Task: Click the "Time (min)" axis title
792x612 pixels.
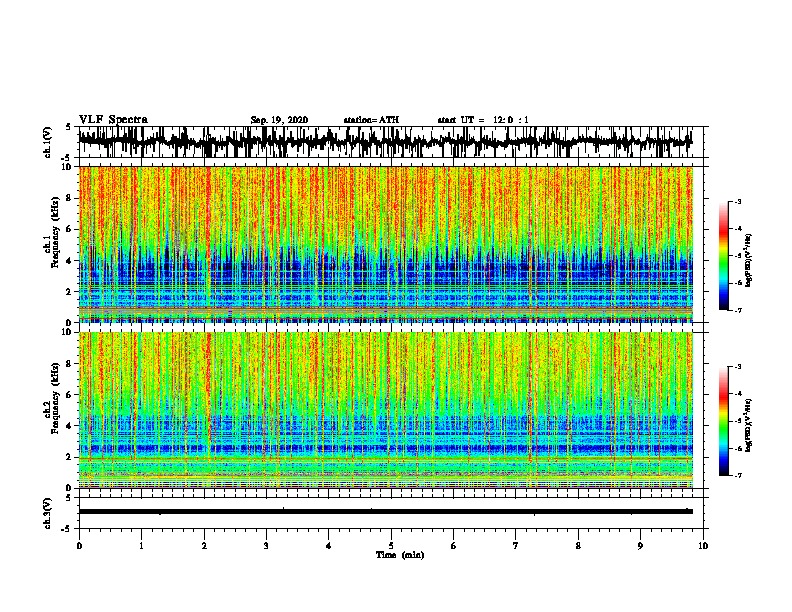Action: coord(400,555)
